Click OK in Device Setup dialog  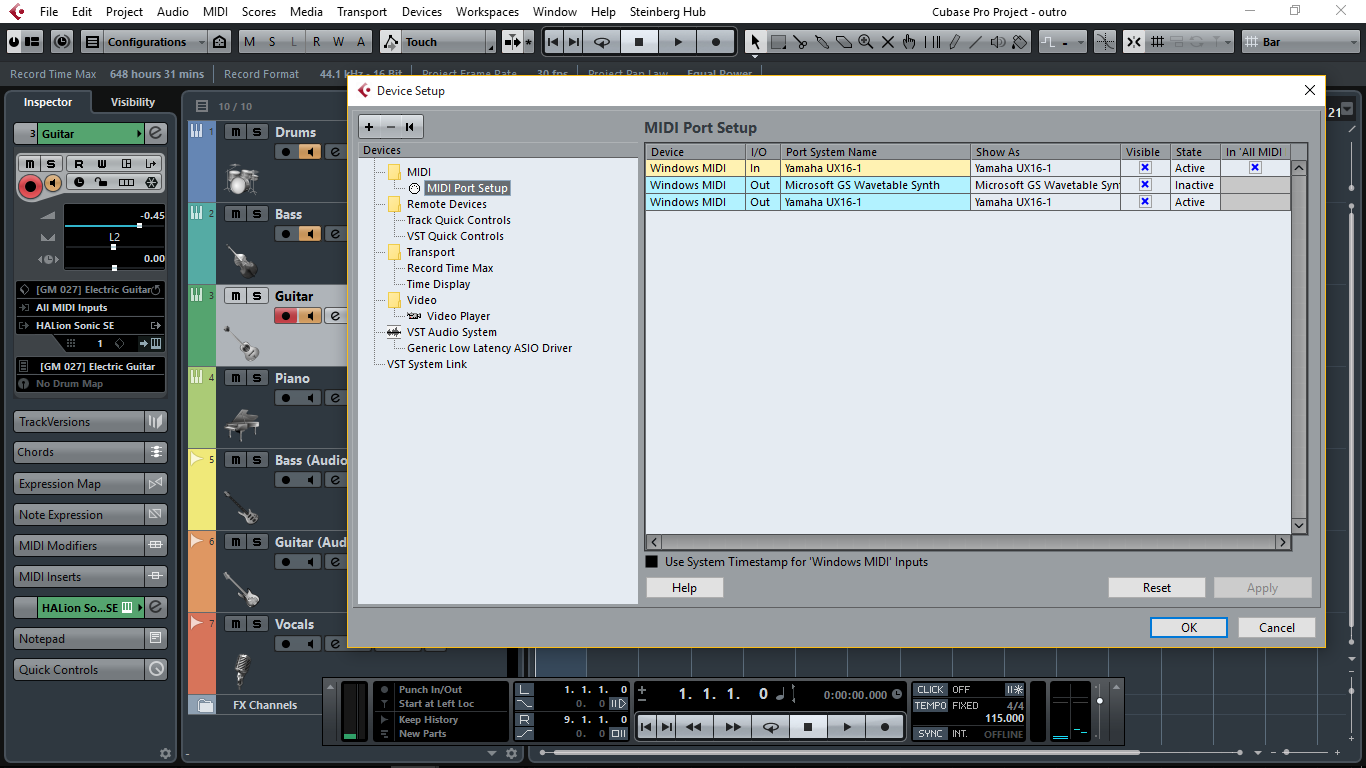tap(1188, 628)
